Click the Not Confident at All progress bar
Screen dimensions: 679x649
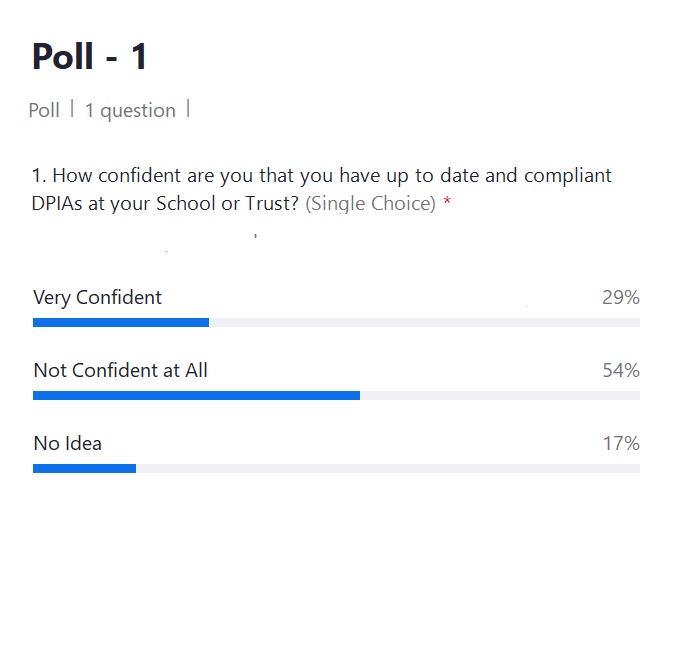coord(196,395)
